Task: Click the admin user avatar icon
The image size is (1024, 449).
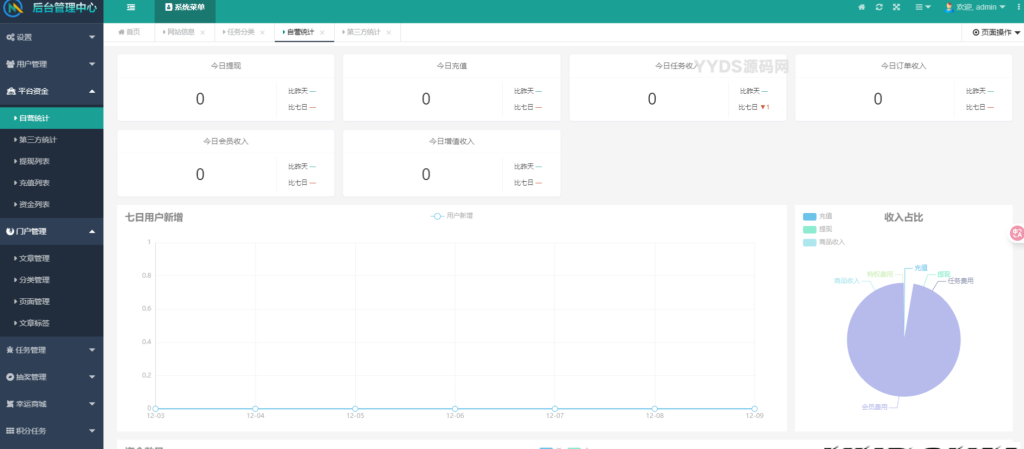Action: (949, 7)
